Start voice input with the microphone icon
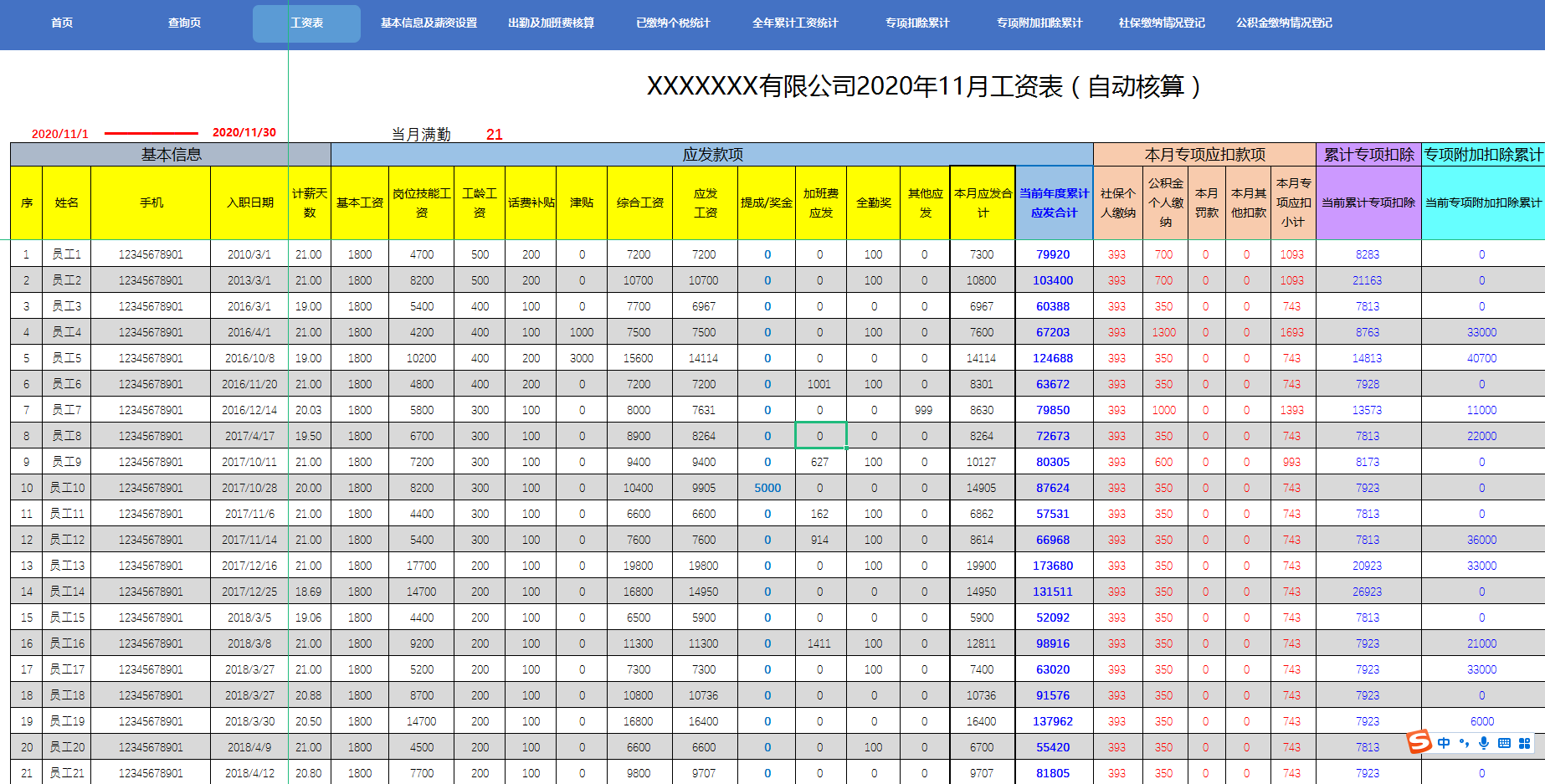1545x784 pixels. point(1483,743)
